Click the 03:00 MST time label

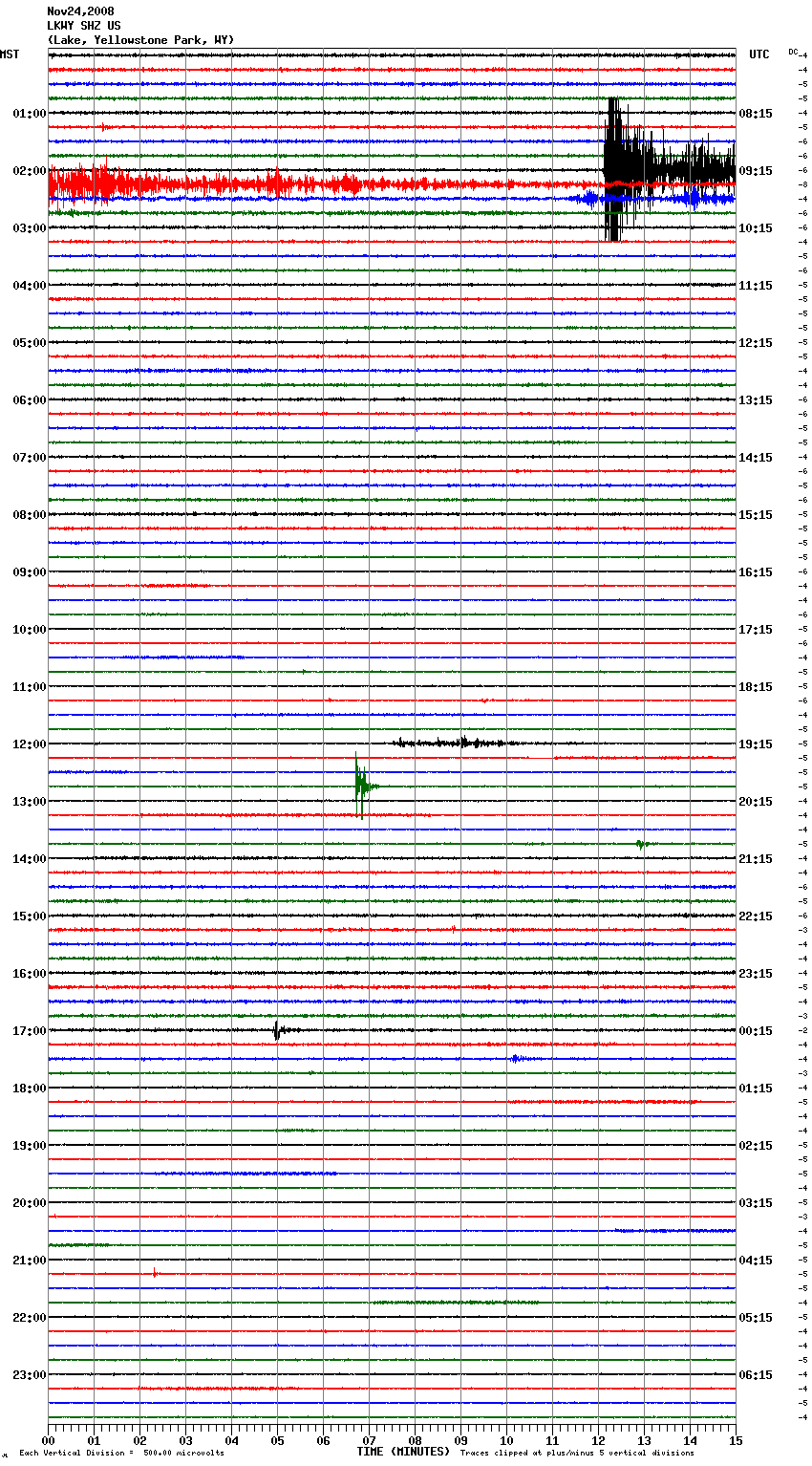pyautogui.click(x=29, y=228)
